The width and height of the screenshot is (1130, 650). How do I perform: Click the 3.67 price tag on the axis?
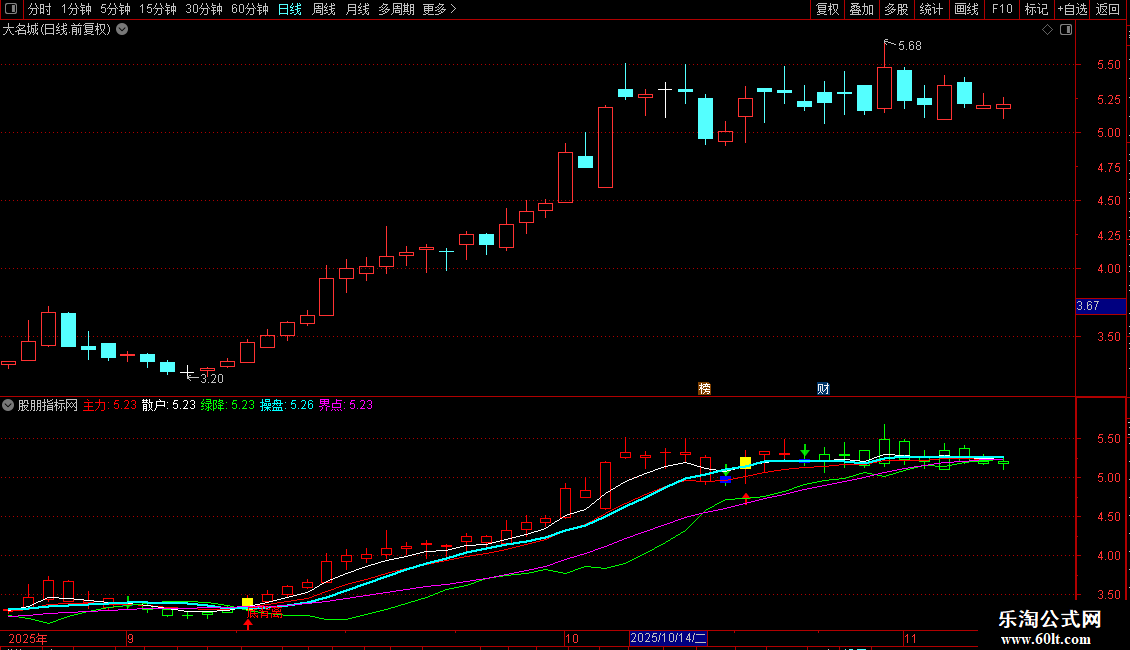(1100, 306)
